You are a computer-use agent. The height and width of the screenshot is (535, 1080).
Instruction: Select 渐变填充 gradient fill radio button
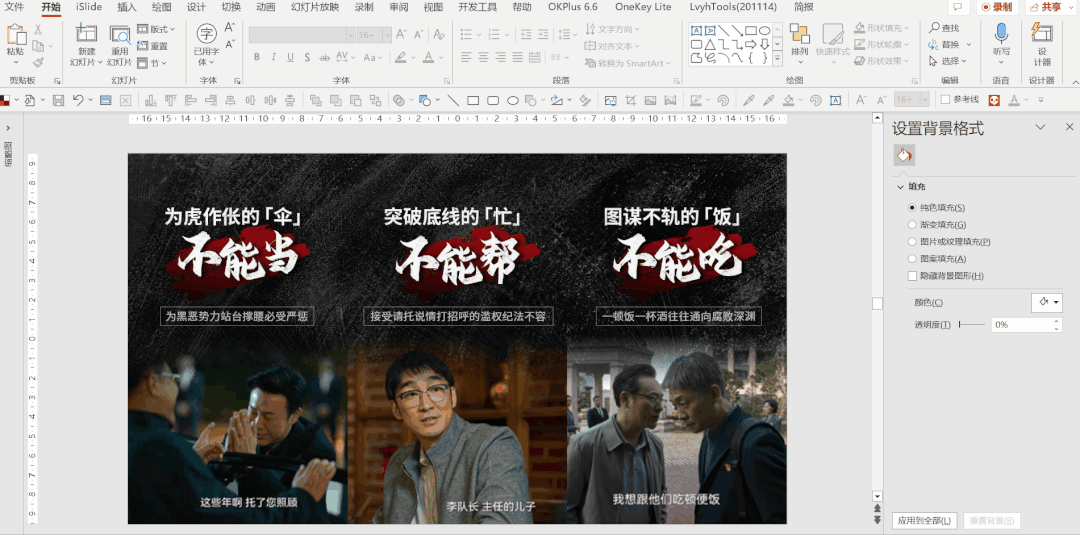[x=913, y=224]
